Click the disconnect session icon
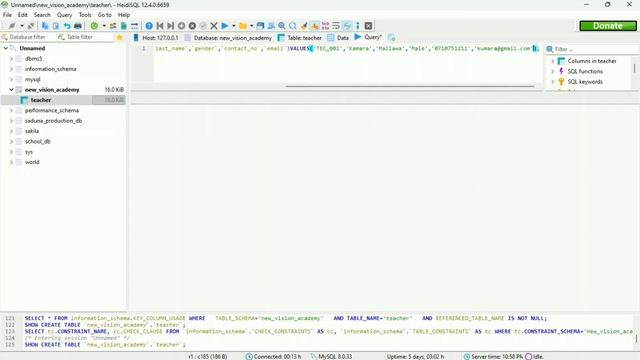640x360 pixels. [31, 26]
